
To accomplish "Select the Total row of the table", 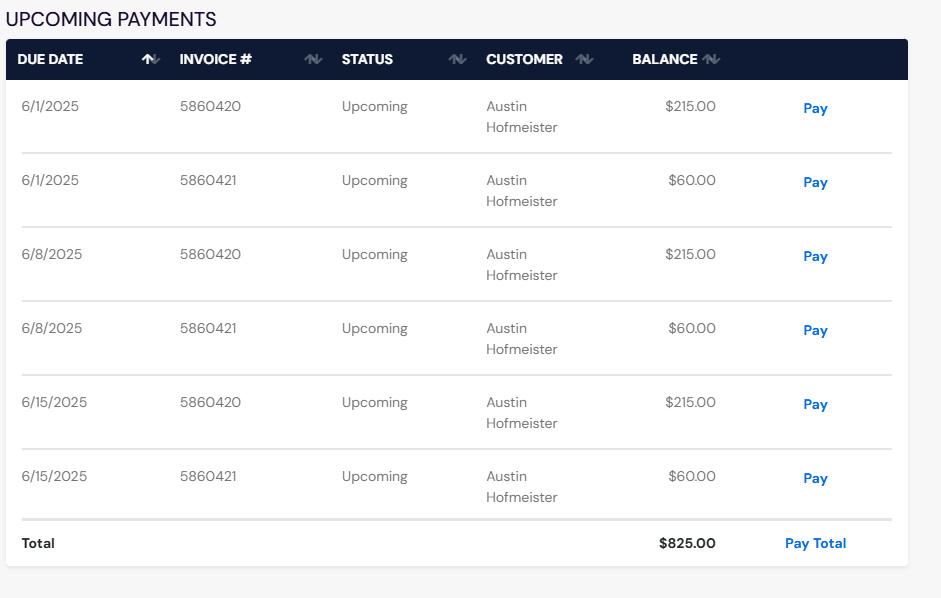I will point(38,543).
